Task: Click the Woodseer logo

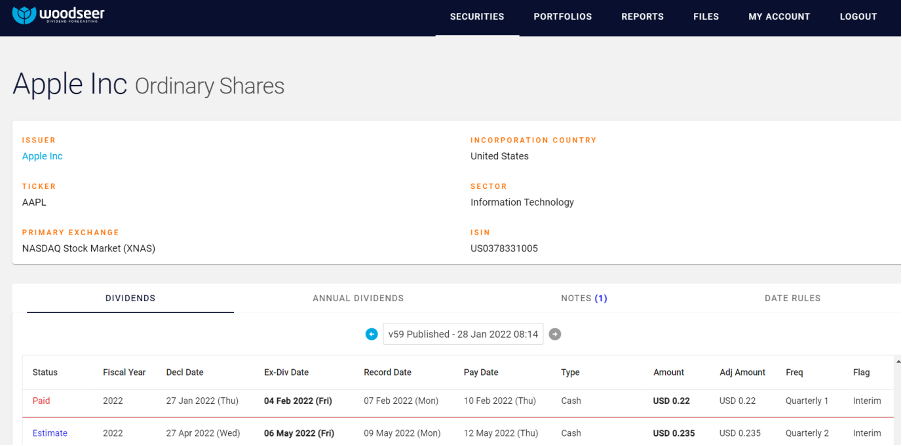Action: 59,16
